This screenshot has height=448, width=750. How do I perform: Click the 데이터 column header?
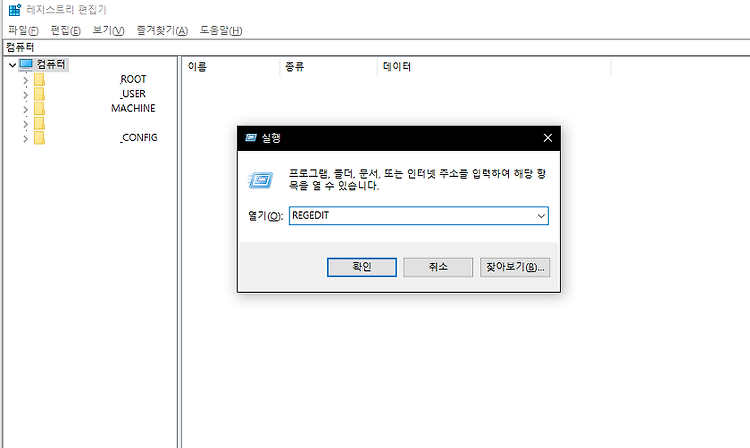pos(495,66)
